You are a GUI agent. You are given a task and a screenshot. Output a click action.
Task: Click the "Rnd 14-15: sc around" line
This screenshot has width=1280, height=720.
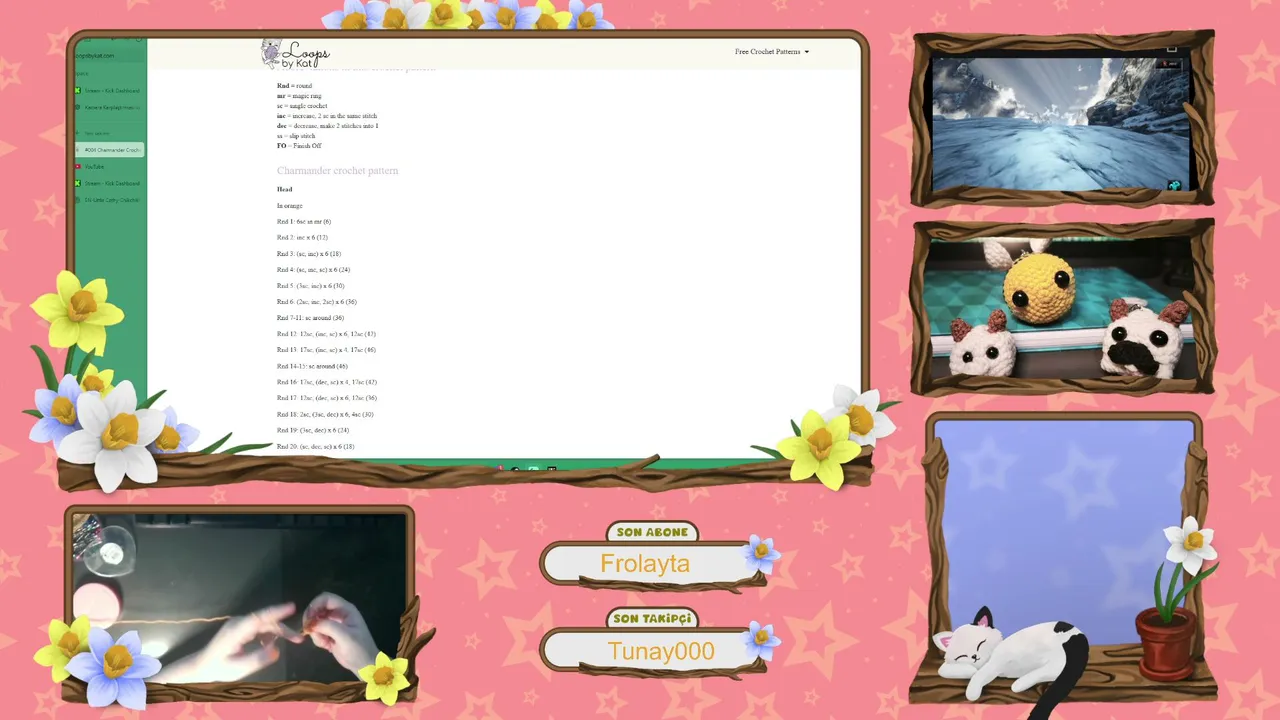[312, 366]
